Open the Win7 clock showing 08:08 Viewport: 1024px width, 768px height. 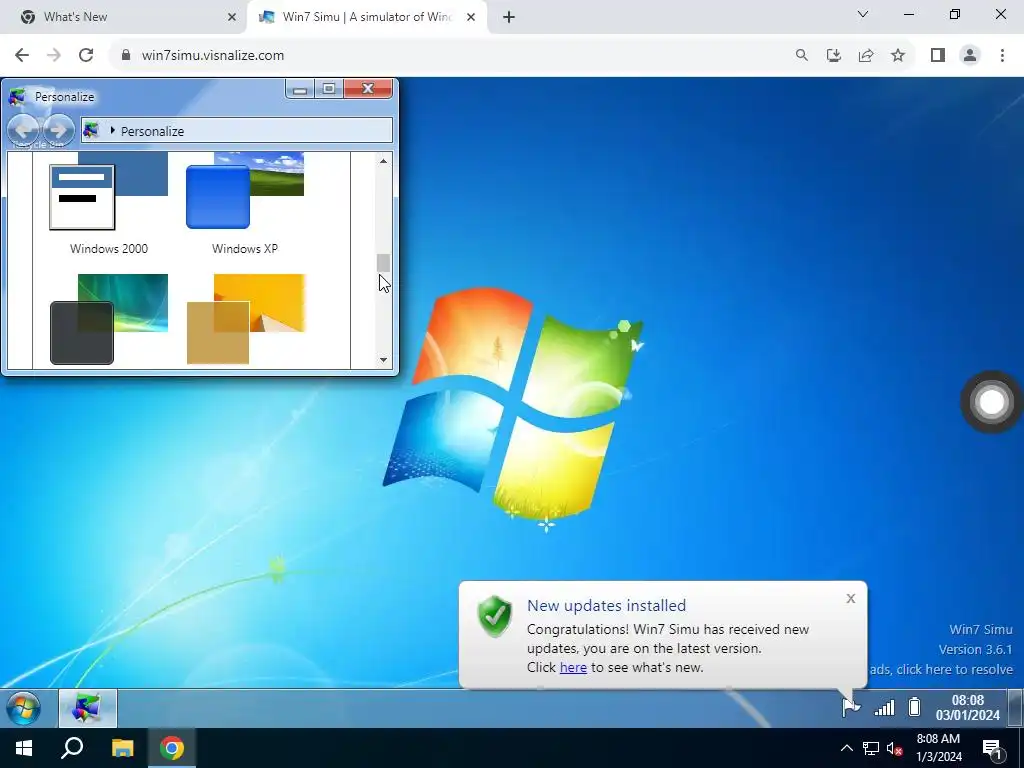pyautogui.click(x=967, y=708)
